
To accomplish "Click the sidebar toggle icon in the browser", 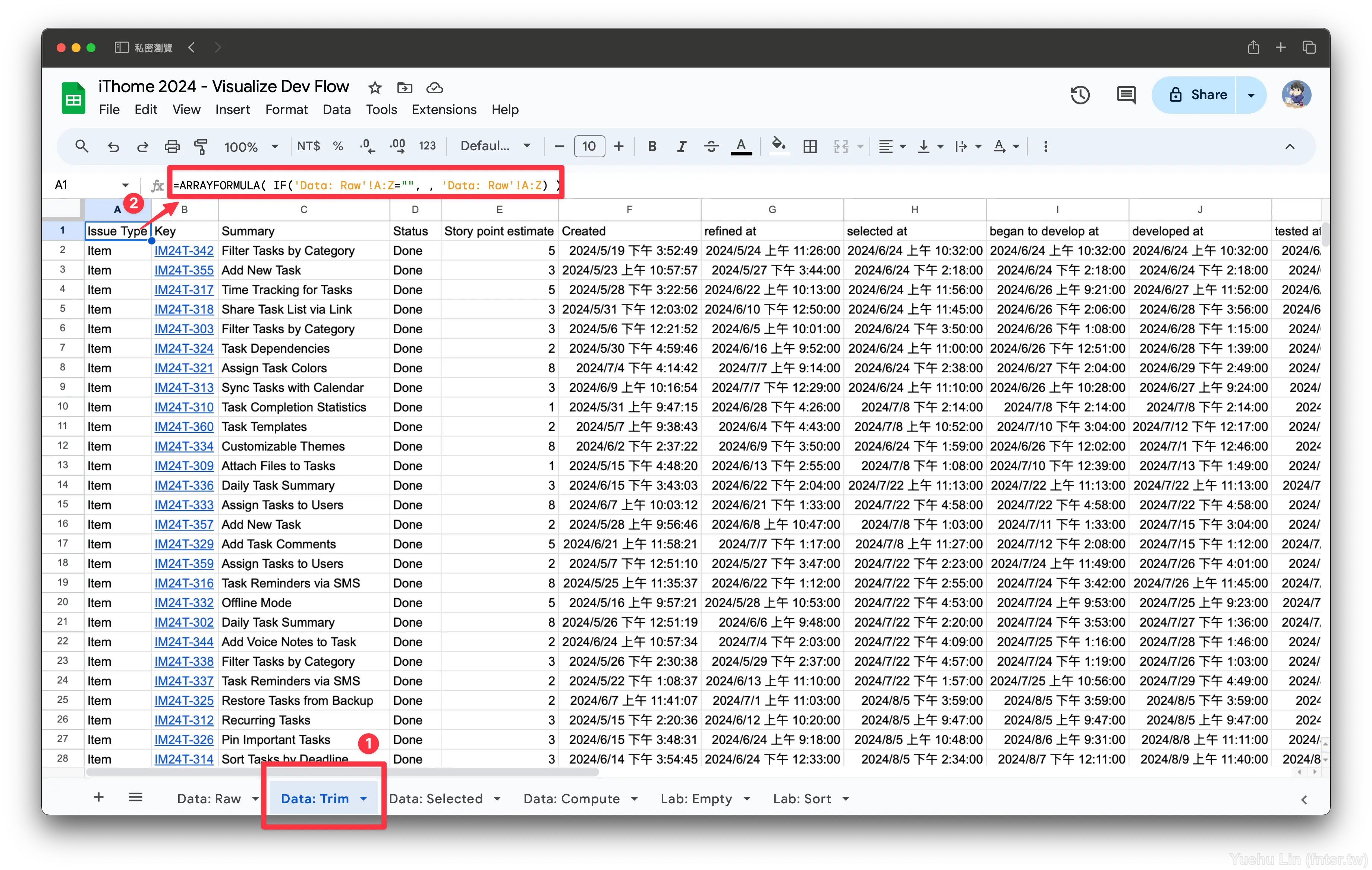I will click(122, 47).
